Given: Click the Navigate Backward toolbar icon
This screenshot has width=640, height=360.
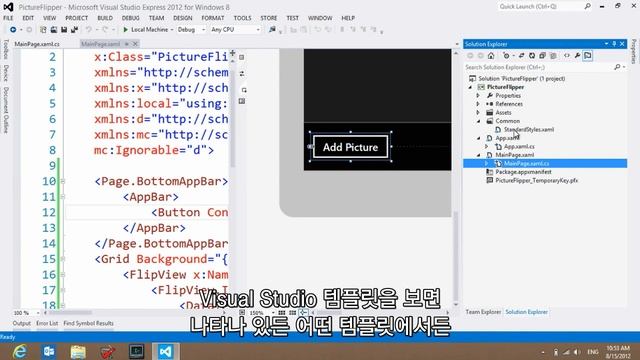Looking at the screenshot, I should click(x=13, y=30).
